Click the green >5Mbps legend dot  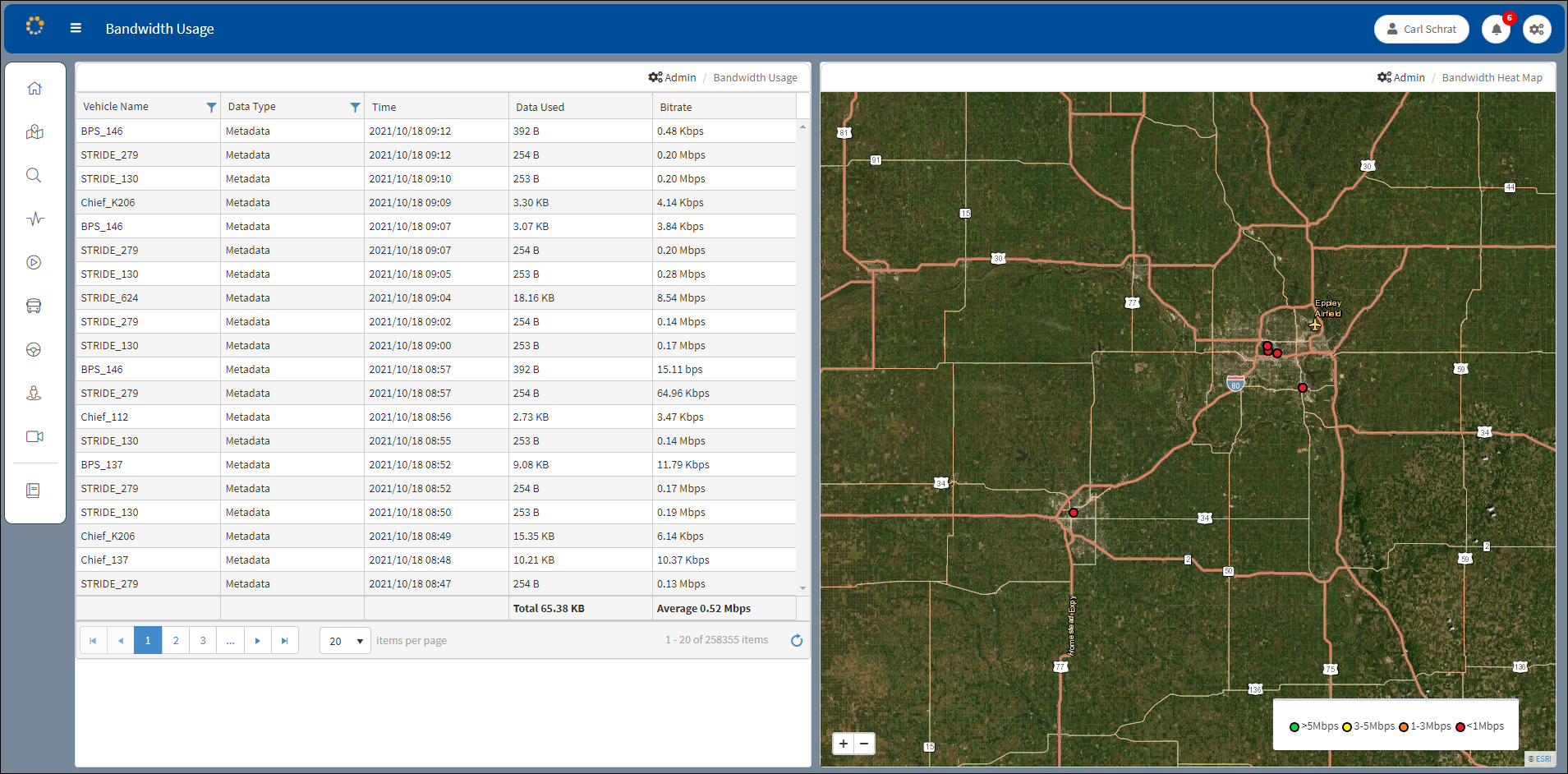[x=1294, y=726]
